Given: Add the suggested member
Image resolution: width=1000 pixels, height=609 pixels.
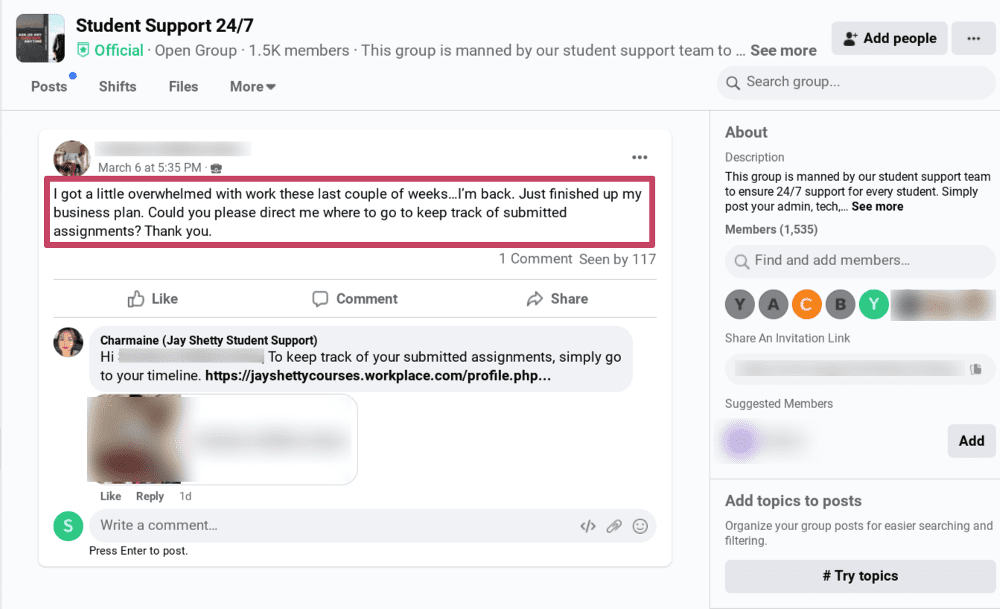Looking at the screenshot, I should [971, 441].
